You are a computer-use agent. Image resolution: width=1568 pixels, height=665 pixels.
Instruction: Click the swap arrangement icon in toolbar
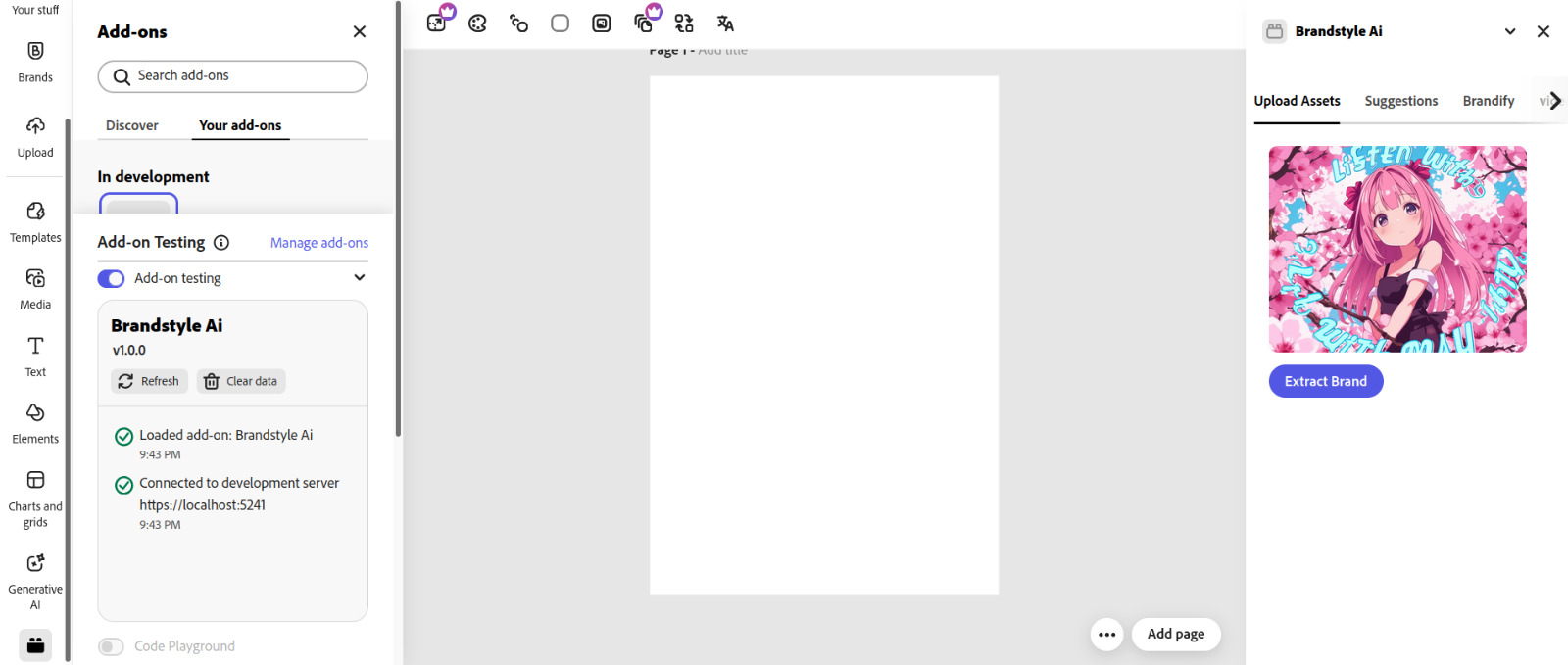684,24
